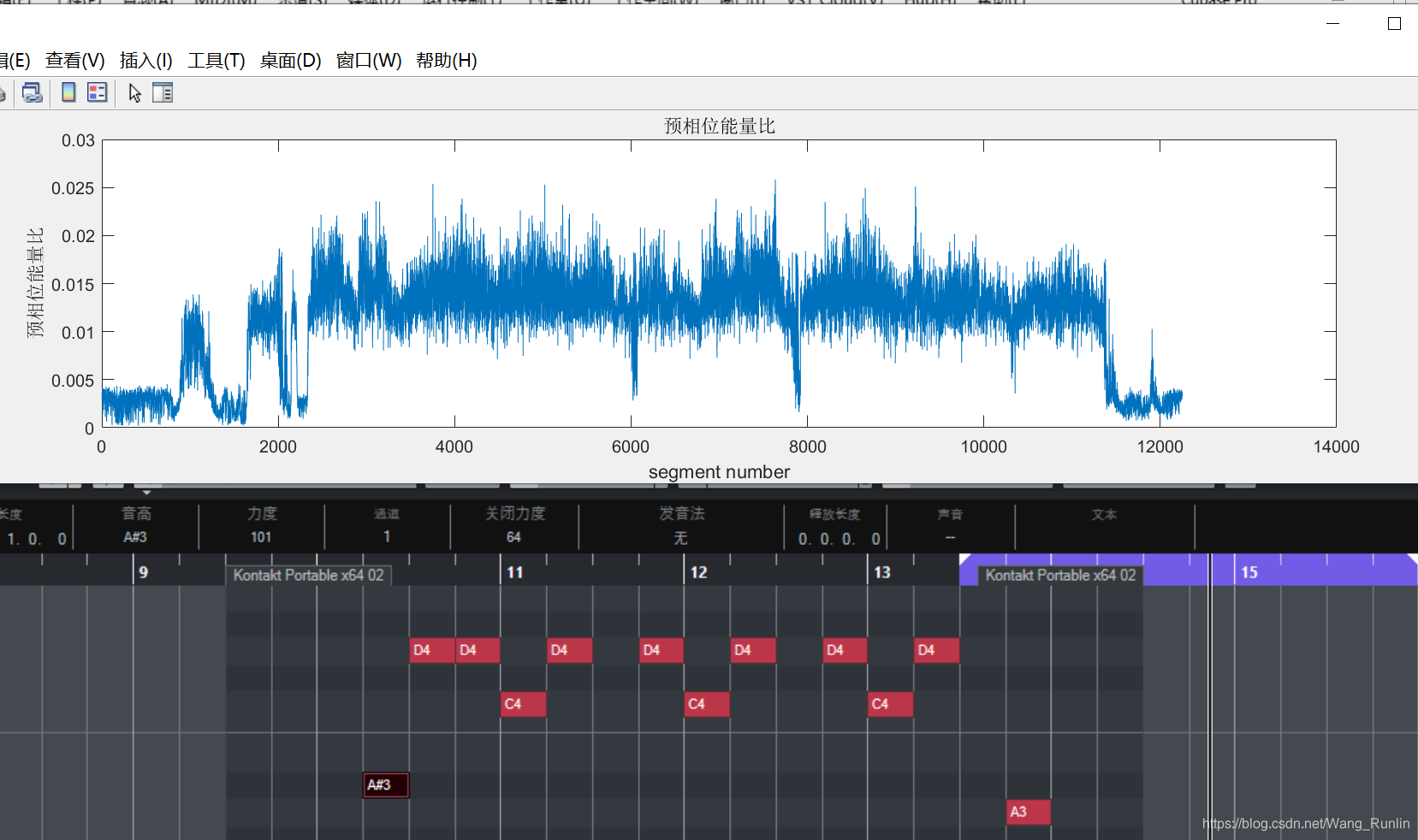Click the plot title 预相位能量比

(720, 126)
